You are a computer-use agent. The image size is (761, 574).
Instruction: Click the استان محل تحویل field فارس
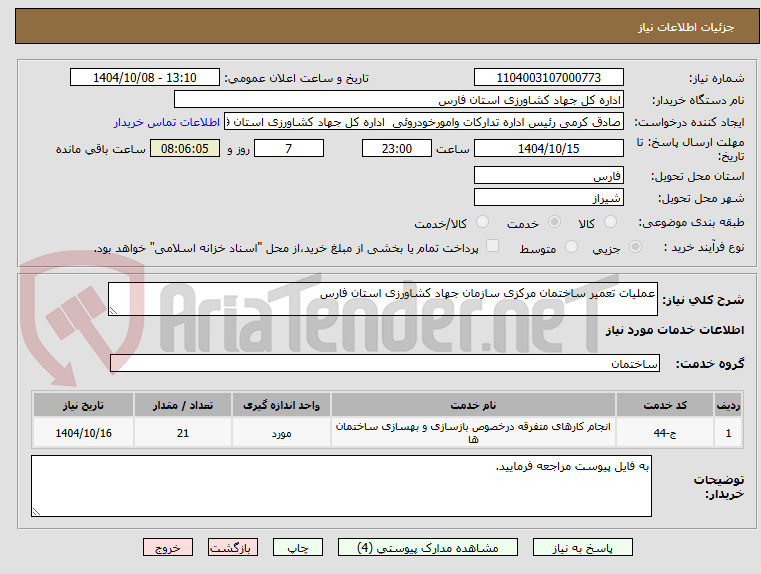548,176
